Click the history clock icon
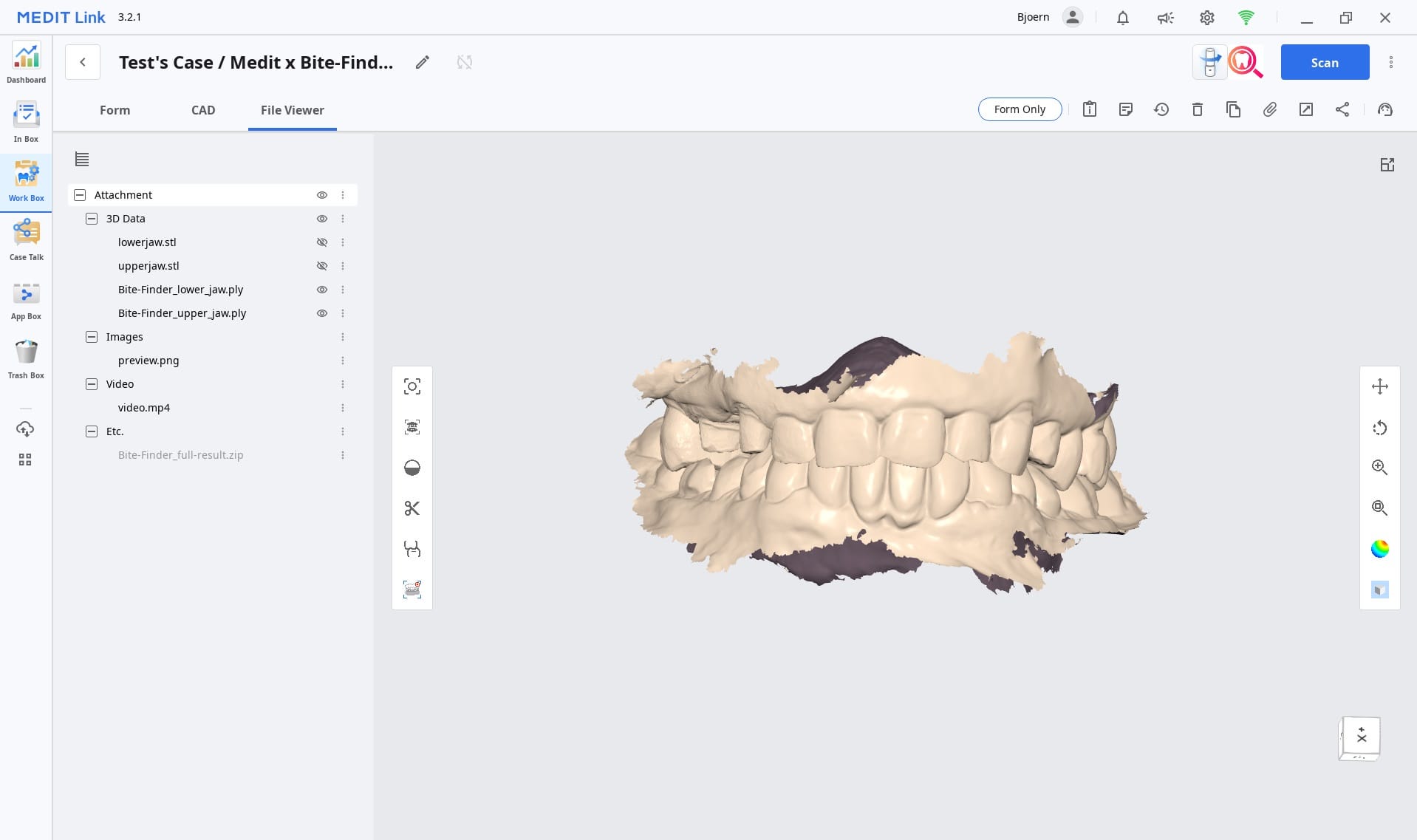The height and width of the screenshot is (840, 1417). point(1161,109)
